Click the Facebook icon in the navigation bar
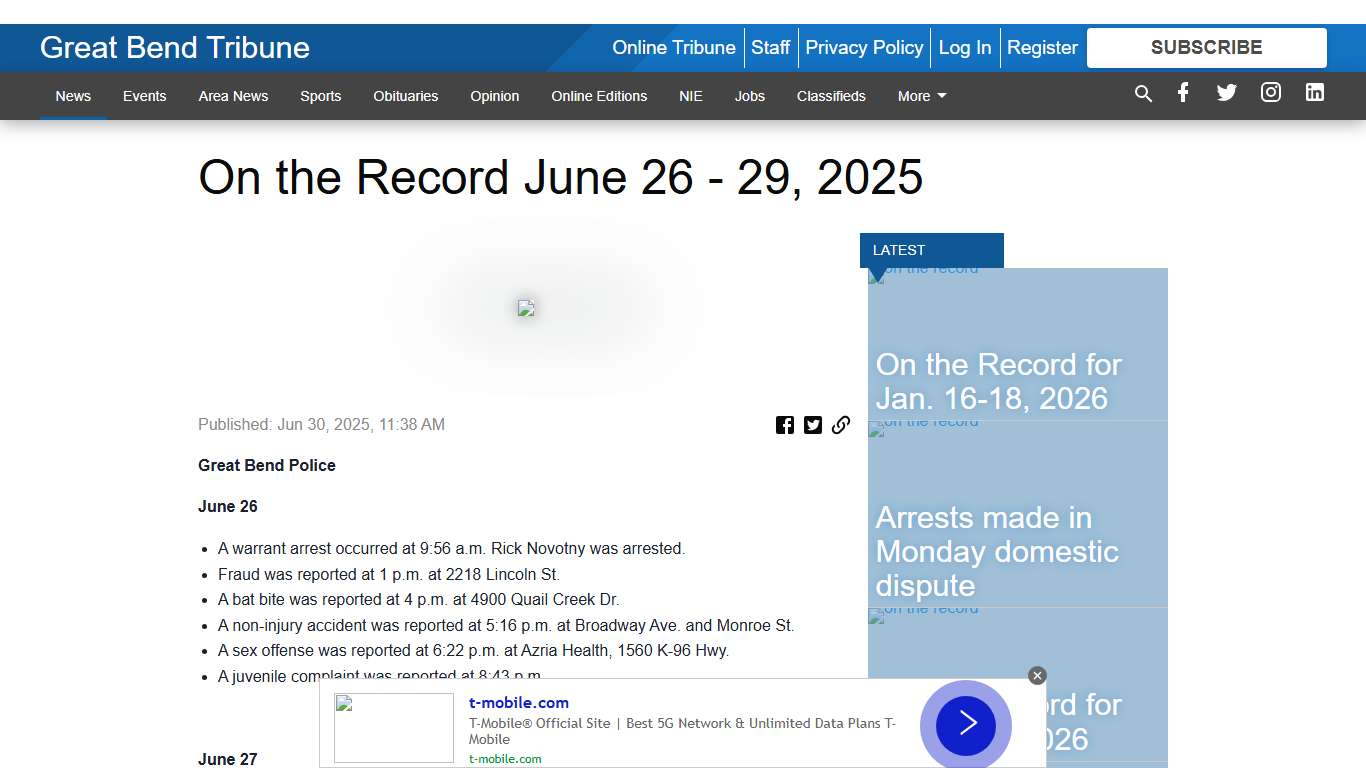The image size is (1366, 768). click(1183, 93)
